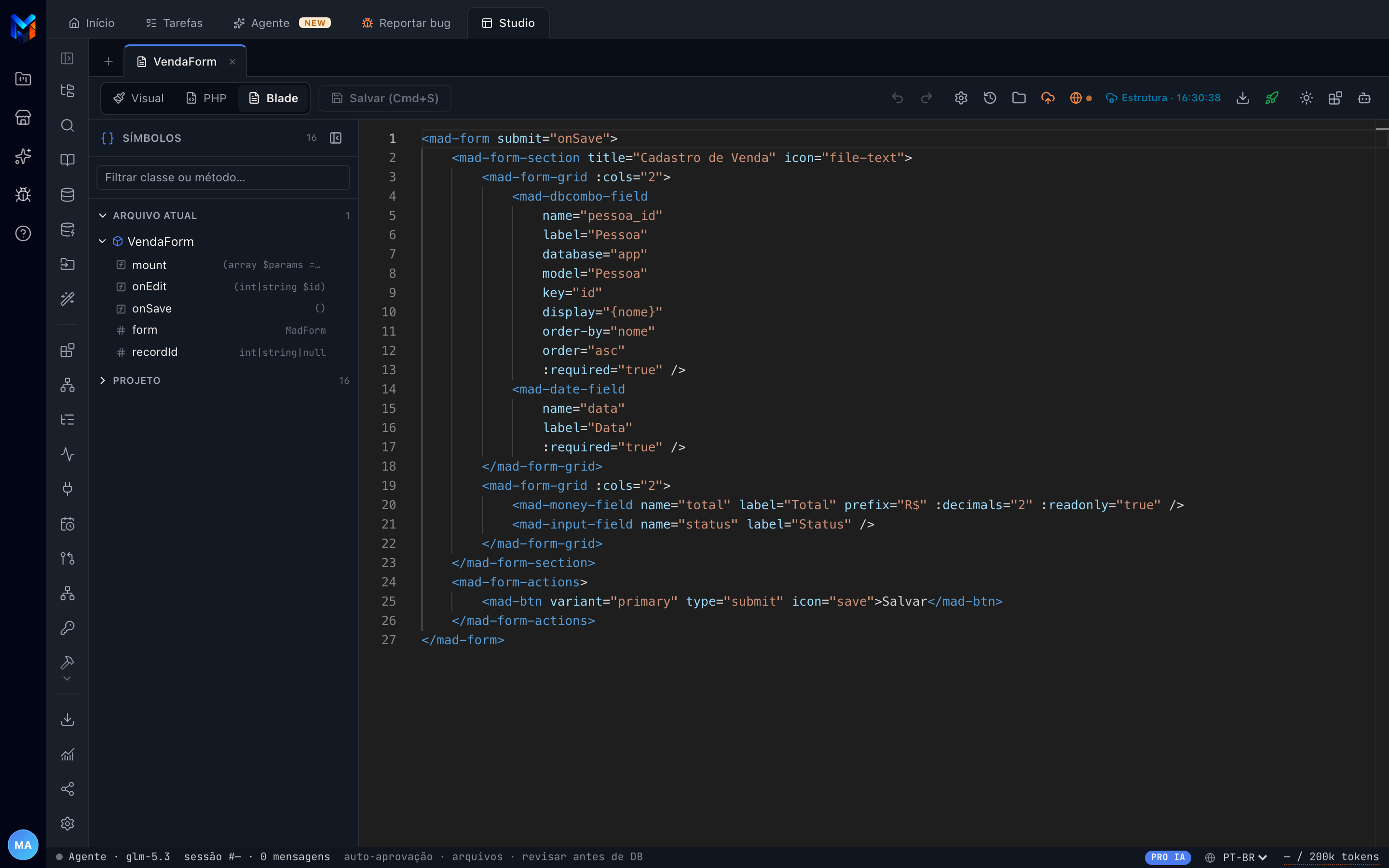Open the search icon in sidebar
Image resolution: width=1389 pixels, height=868 pixels.
pos(68,125)
